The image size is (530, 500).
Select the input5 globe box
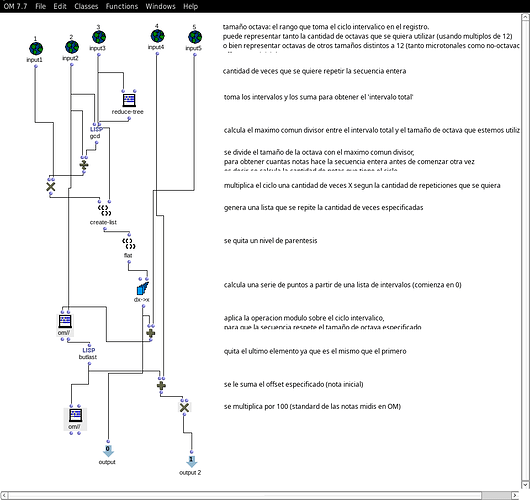195,37
